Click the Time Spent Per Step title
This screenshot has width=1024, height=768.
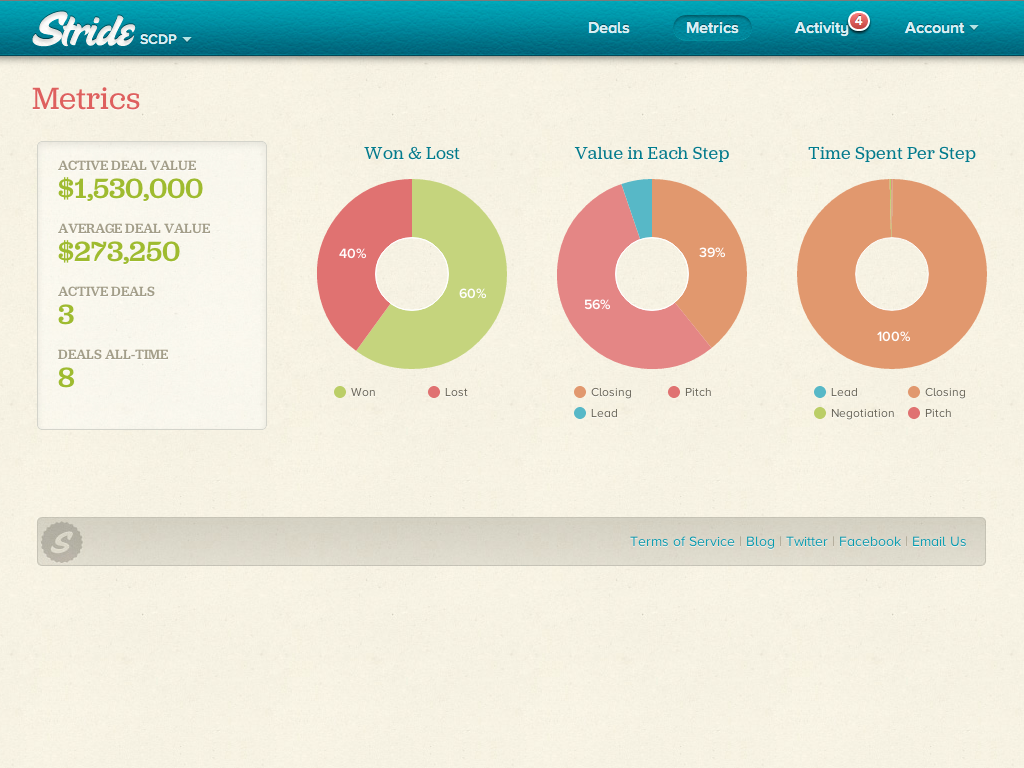pyautogui.click(x=891, y=153)
